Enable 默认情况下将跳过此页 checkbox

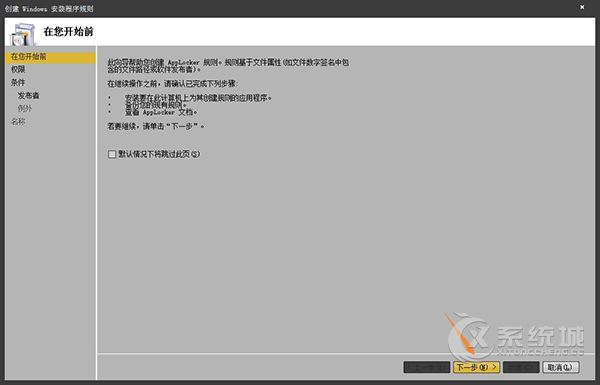pos(112,154)
